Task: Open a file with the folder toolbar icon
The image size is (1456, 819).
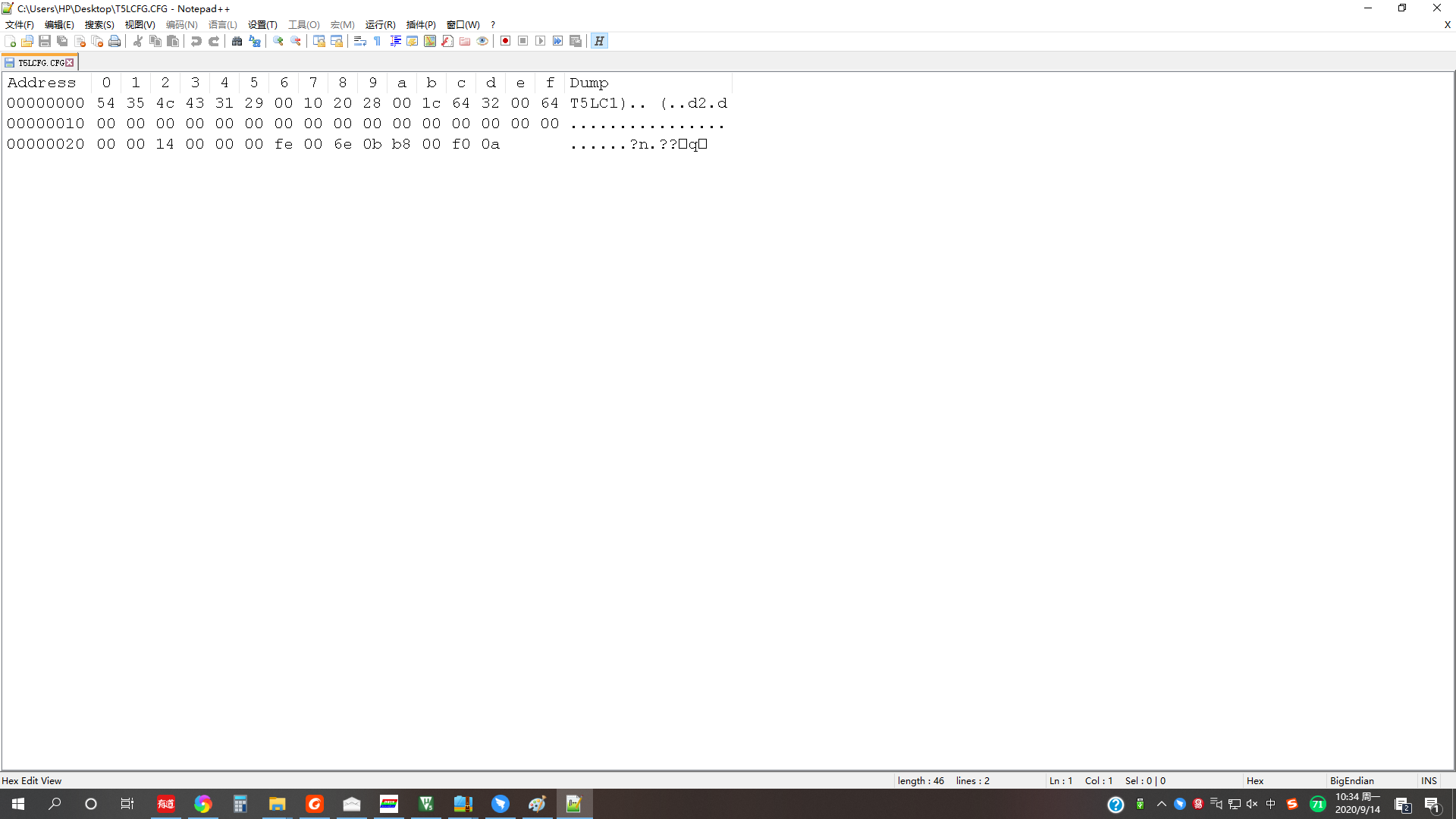Action: (x=27, y=41)
